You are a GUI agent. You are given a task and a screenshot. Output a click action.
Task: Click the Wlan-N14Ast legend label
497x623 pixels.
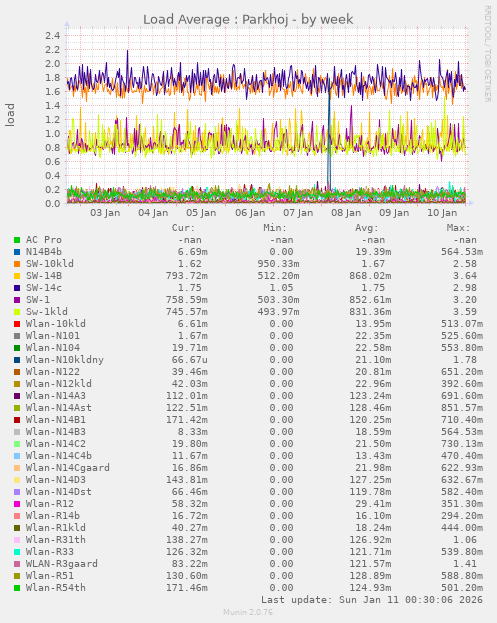[x=59, y=408]
